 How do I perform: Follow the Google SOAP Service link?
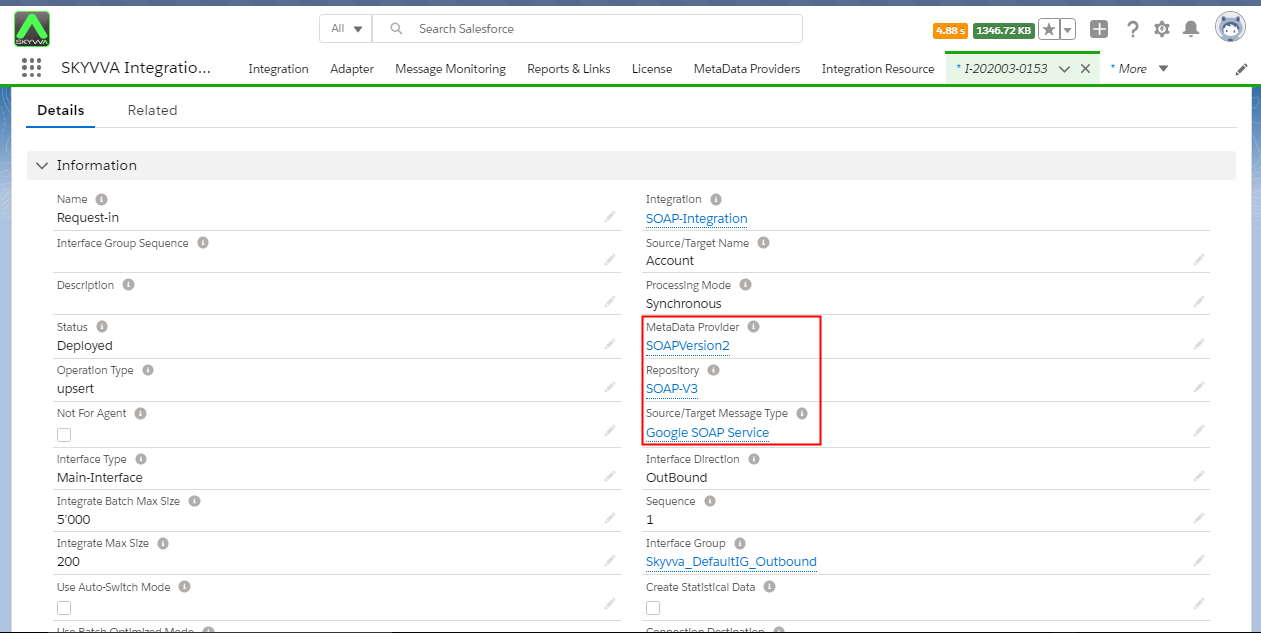tap(707, 432)
